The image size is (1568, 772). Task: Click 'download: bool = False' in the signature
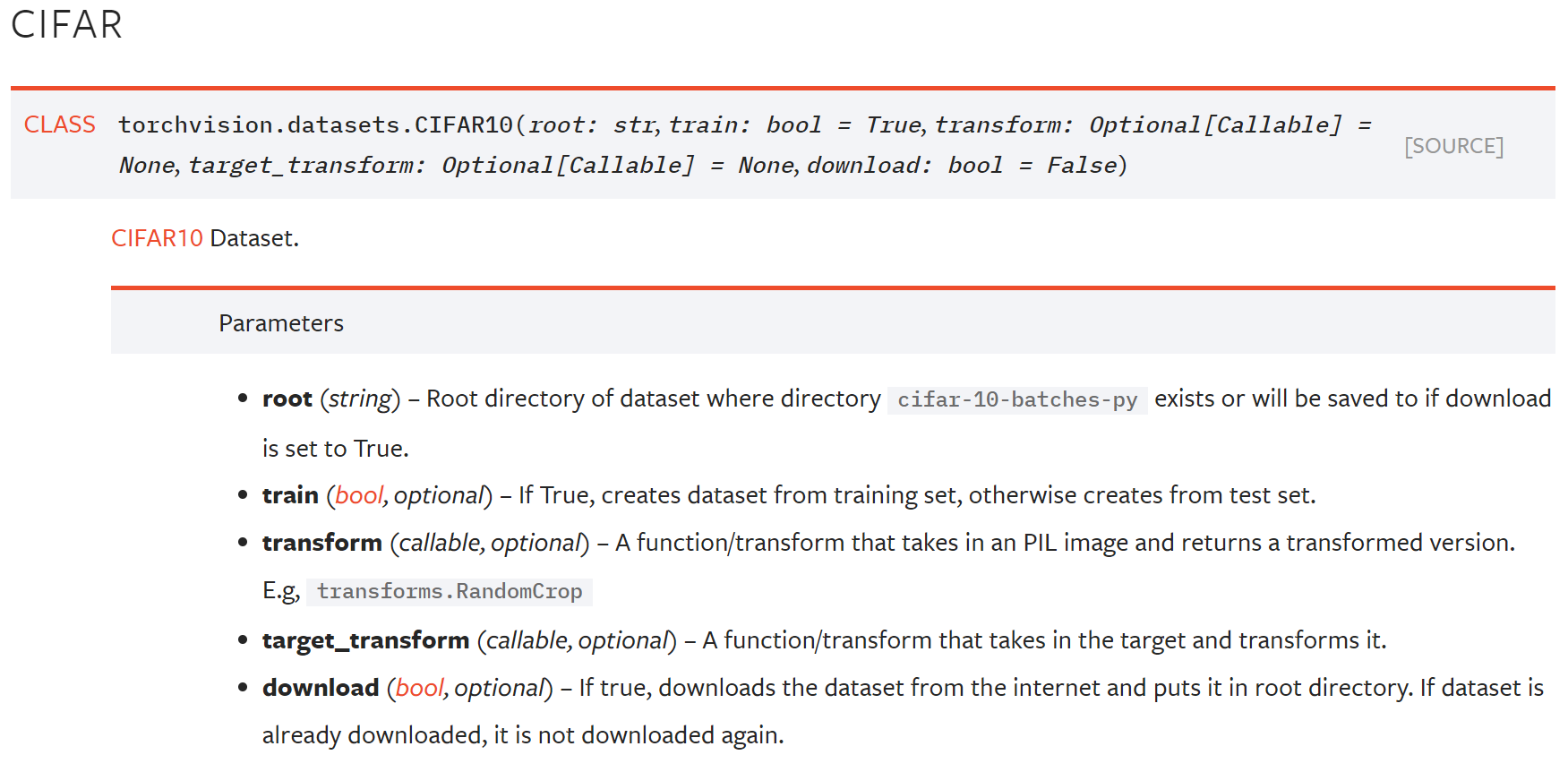pos(963,165)
